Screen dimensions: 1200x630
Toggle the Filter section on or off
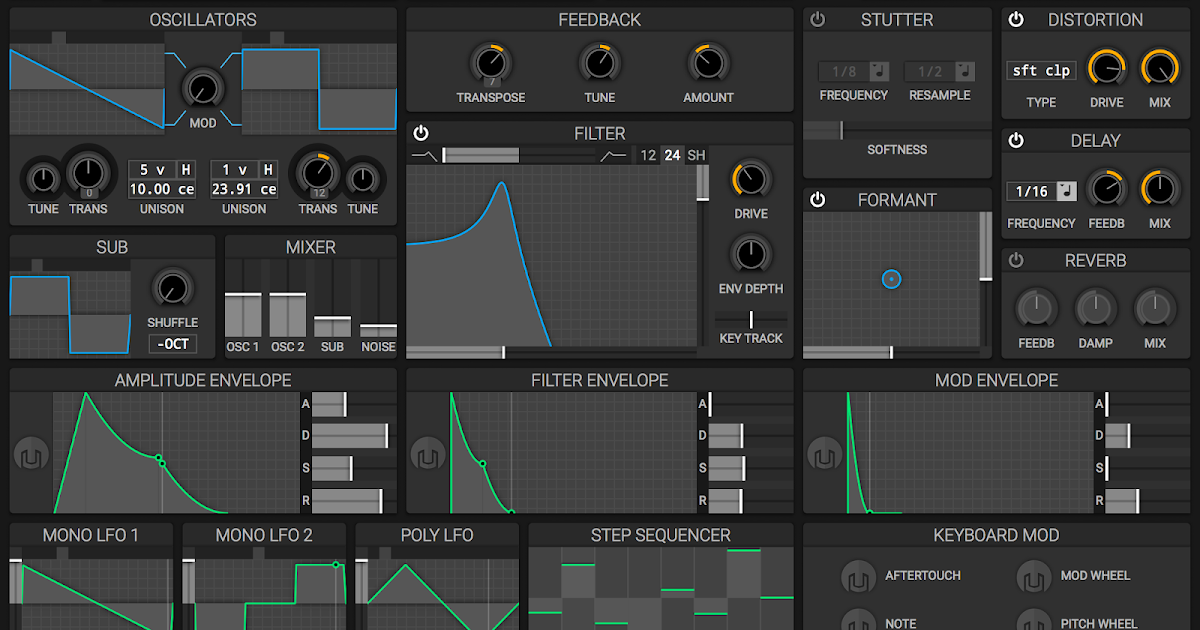tap(421, 132)
